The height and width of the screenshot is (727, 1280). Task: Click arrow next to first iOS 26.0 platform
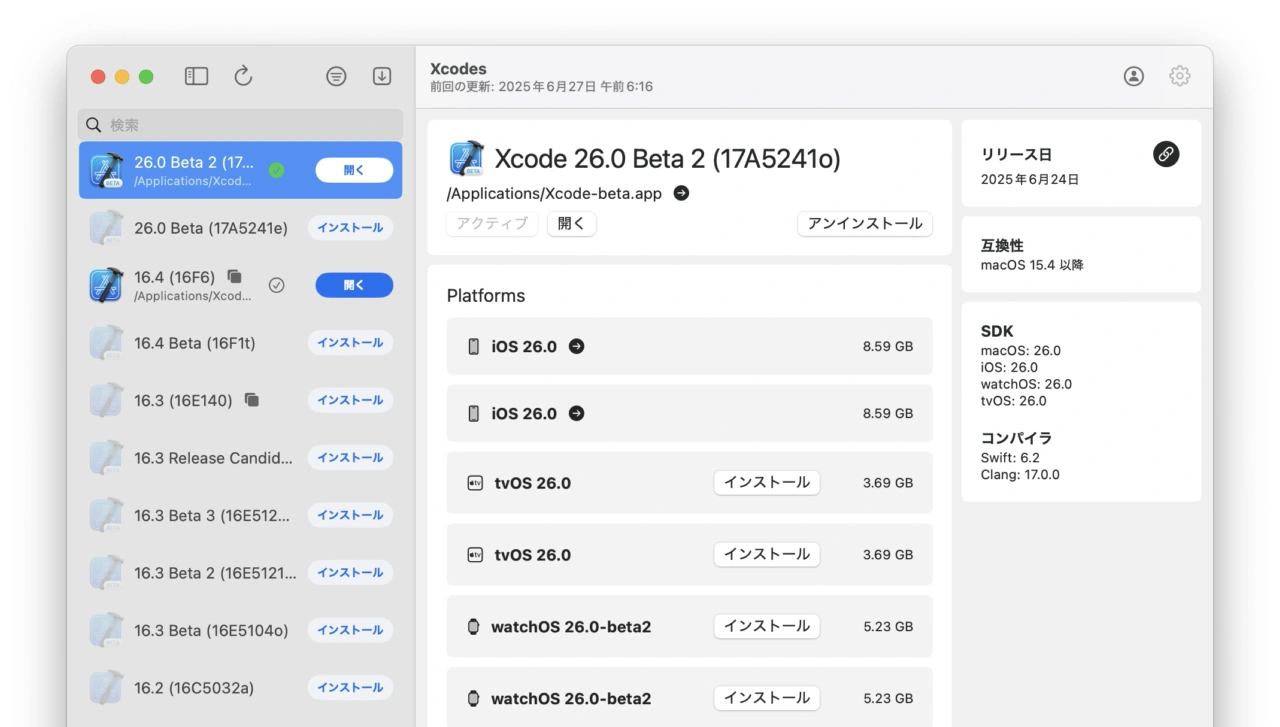(576, 347)
